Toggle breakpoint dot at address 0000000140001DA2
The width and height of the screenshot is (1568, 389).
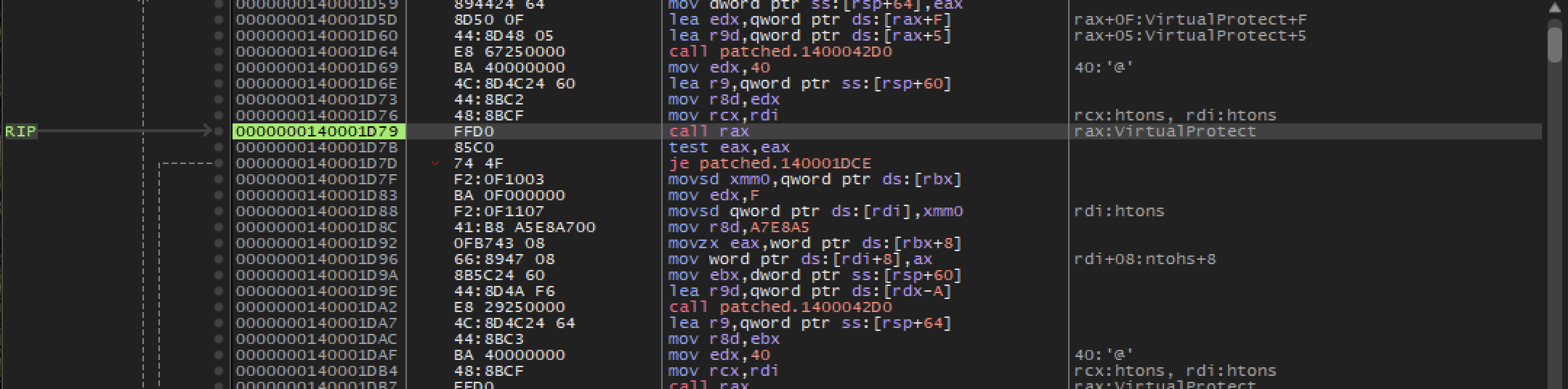tap(219, 307)
